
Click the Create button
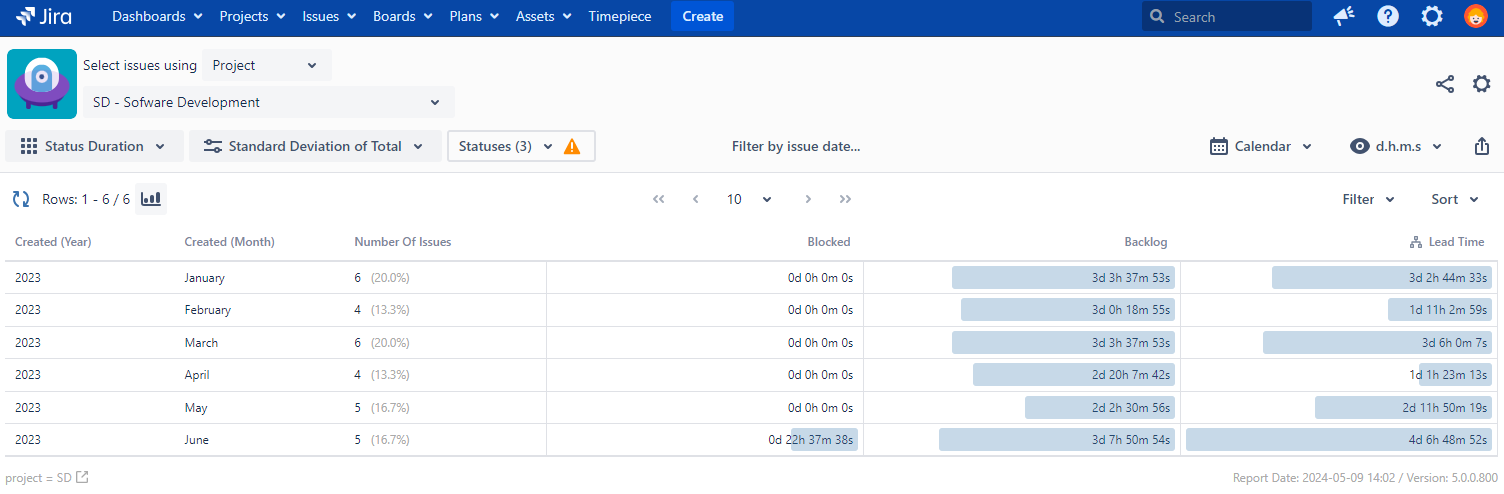(x=702, y=16)
